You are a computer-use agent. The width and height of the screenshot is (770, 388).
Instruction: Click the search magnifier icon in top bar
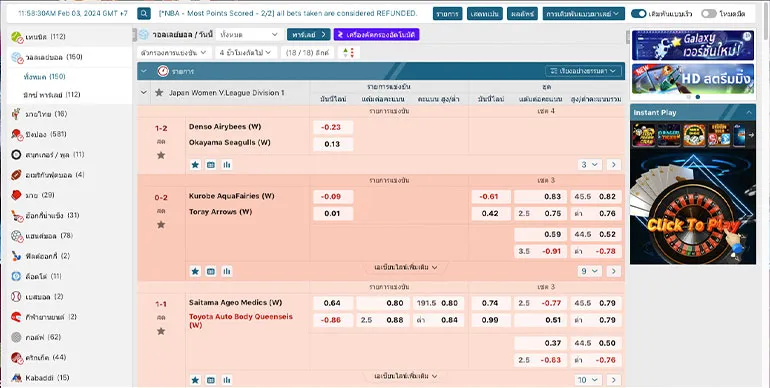[144, 14]
